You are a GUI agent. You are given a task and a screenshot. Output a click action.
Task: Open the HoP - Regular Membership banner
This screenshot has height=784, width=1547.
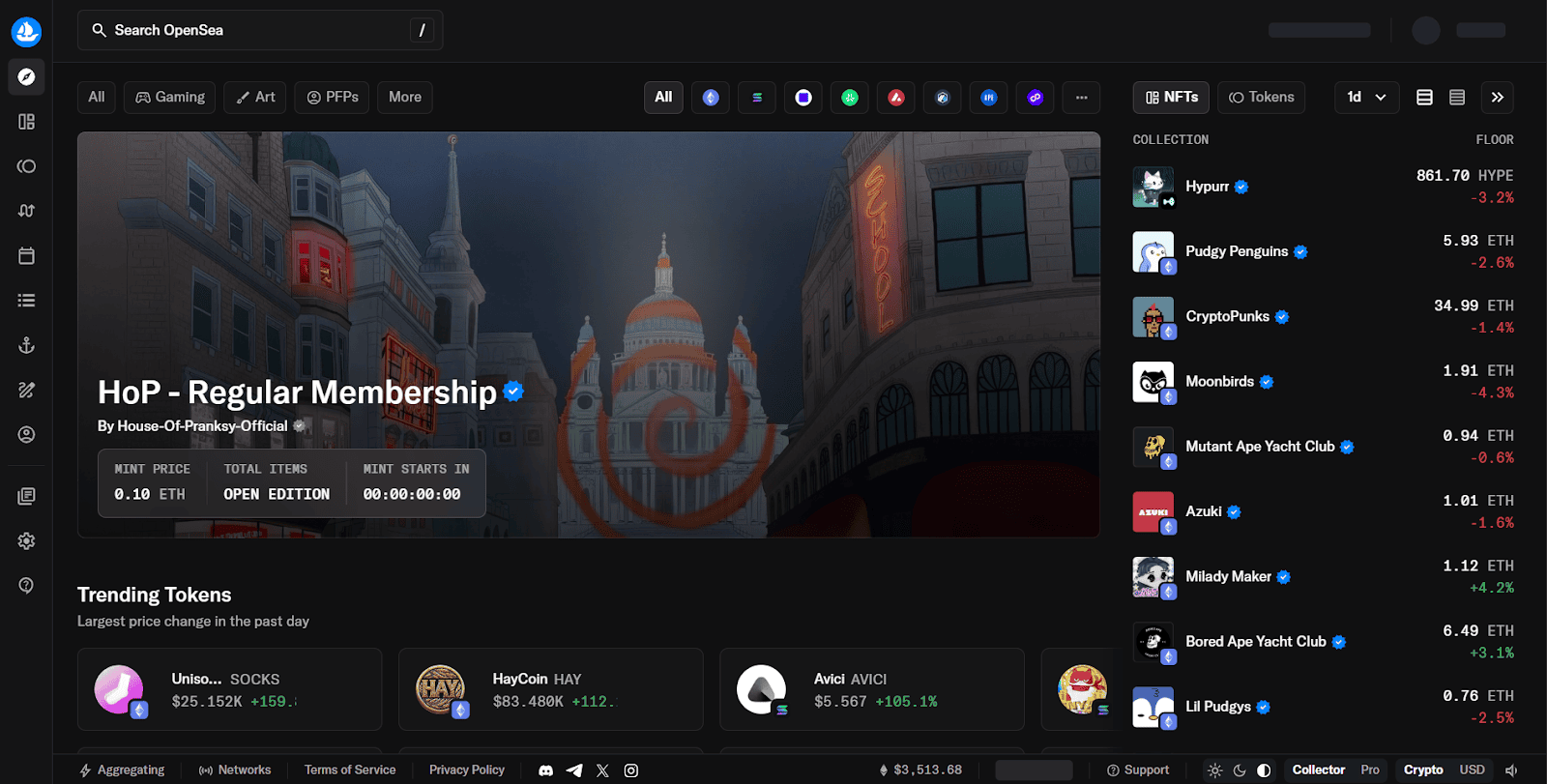pos(589,334)
